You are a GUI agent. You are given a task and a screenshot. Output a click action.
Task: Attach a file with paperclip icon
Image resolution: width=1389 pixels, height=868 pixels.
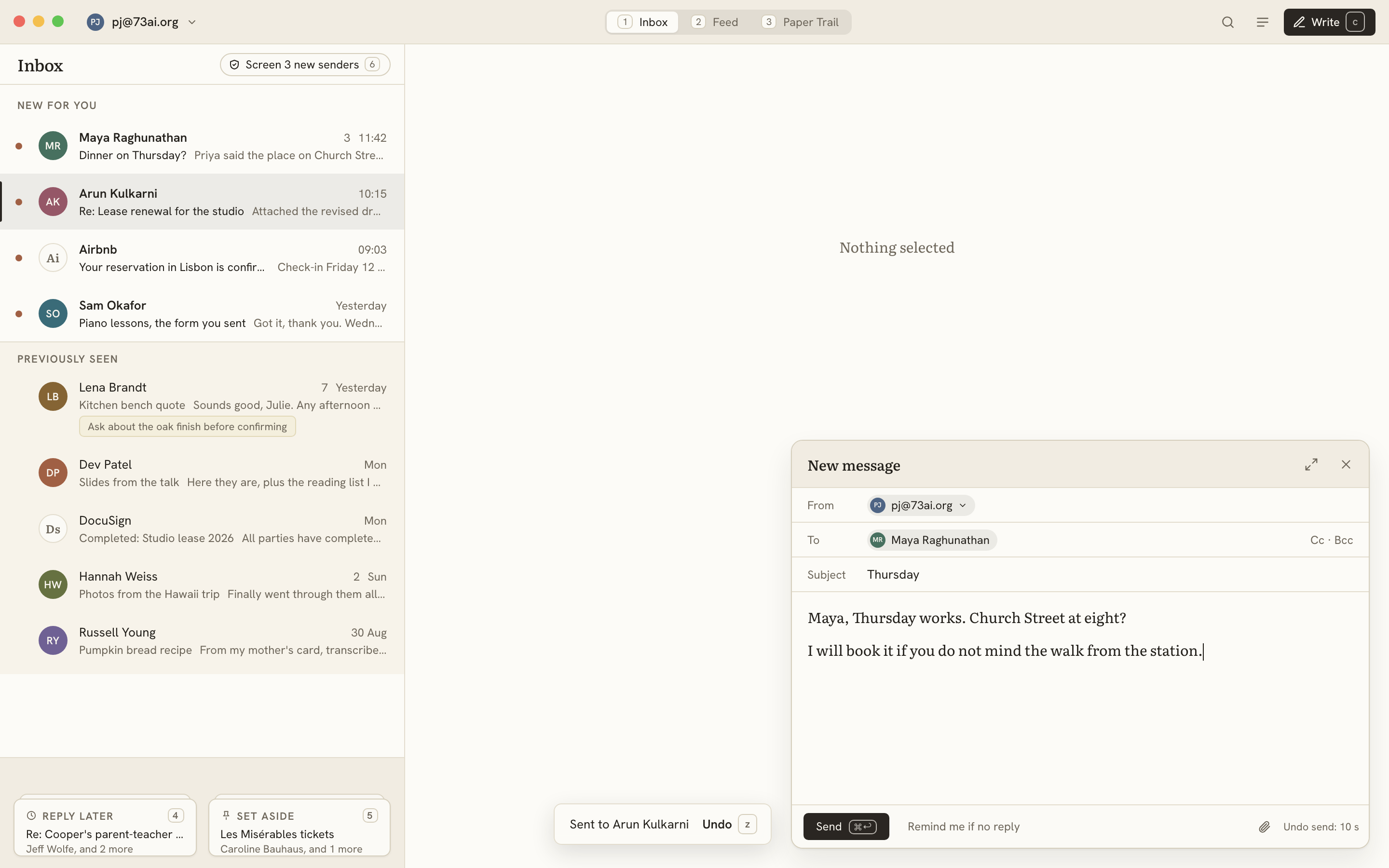point(1264,827)
